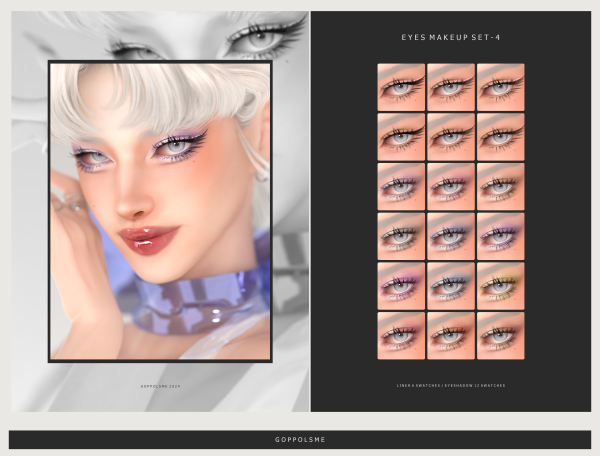Choose the pink eyeshadow swatch in fifth row
This screenshot has width=600, height=456.
401,286
